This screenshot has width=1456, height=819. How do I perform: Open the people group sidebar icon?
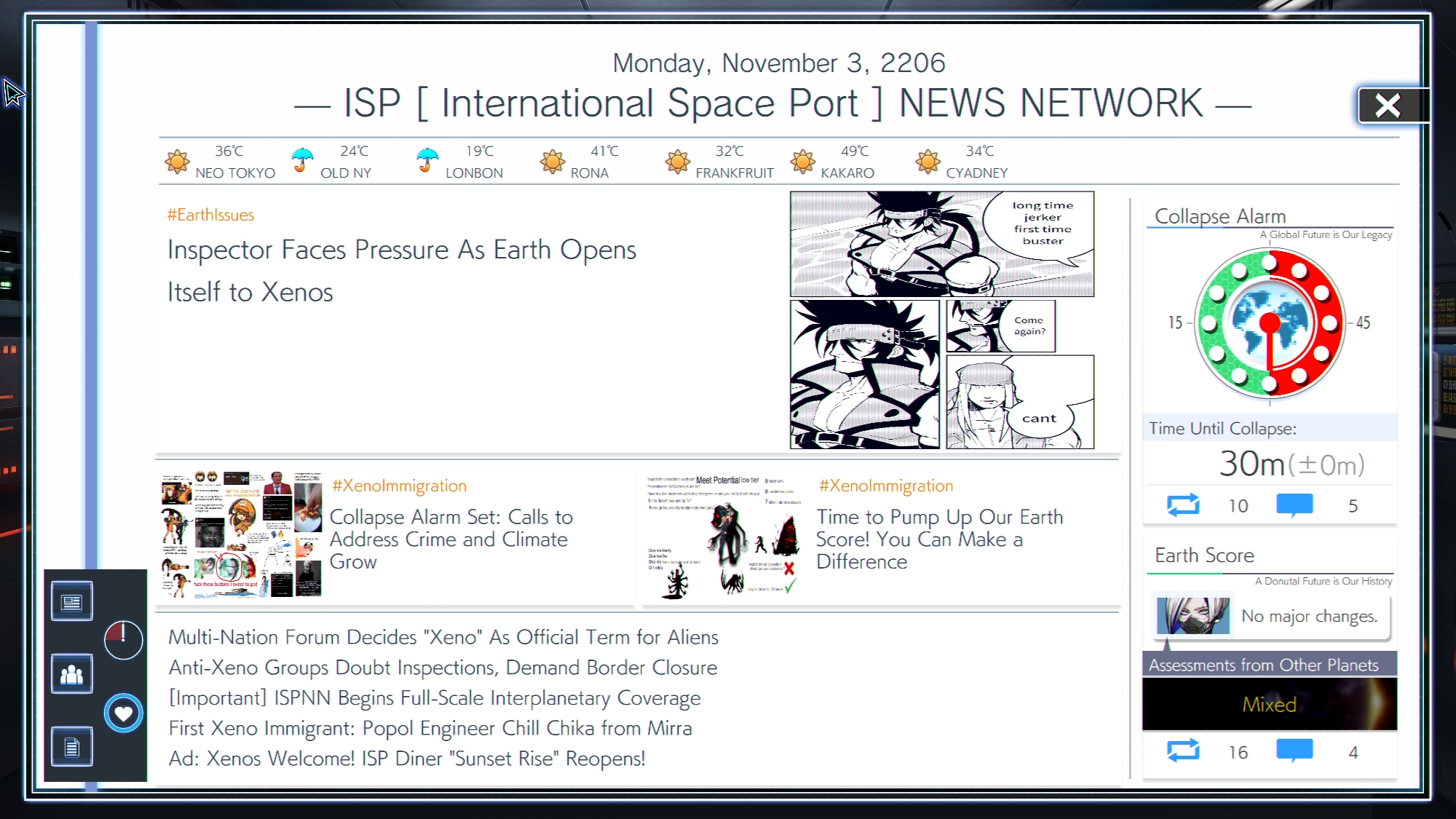click(x=71, y=674)
